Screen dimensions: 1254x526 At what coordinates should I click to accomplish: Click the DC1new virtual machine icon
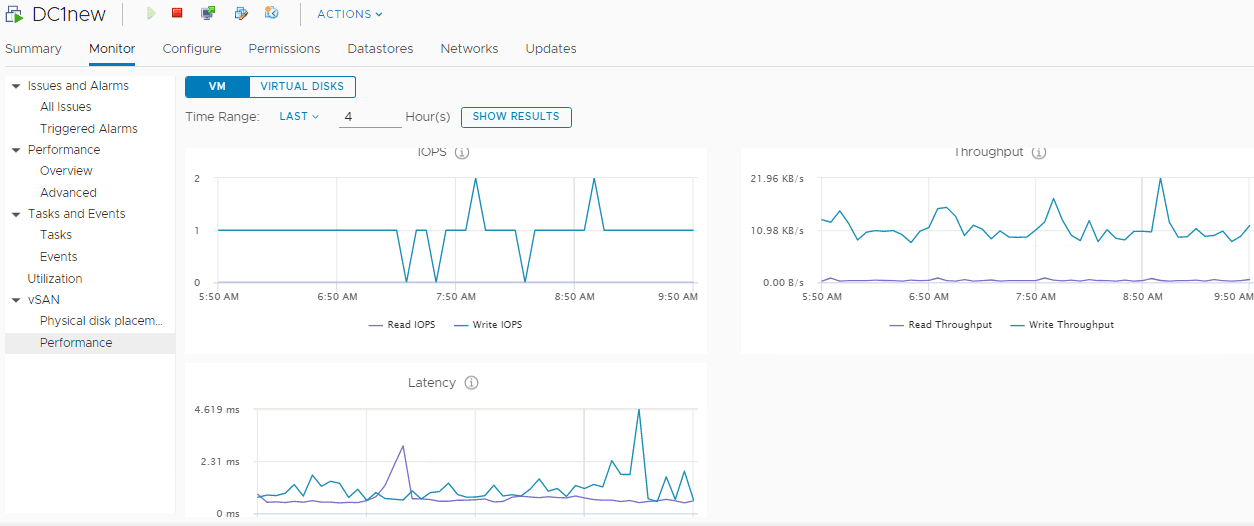coord(14,14)
